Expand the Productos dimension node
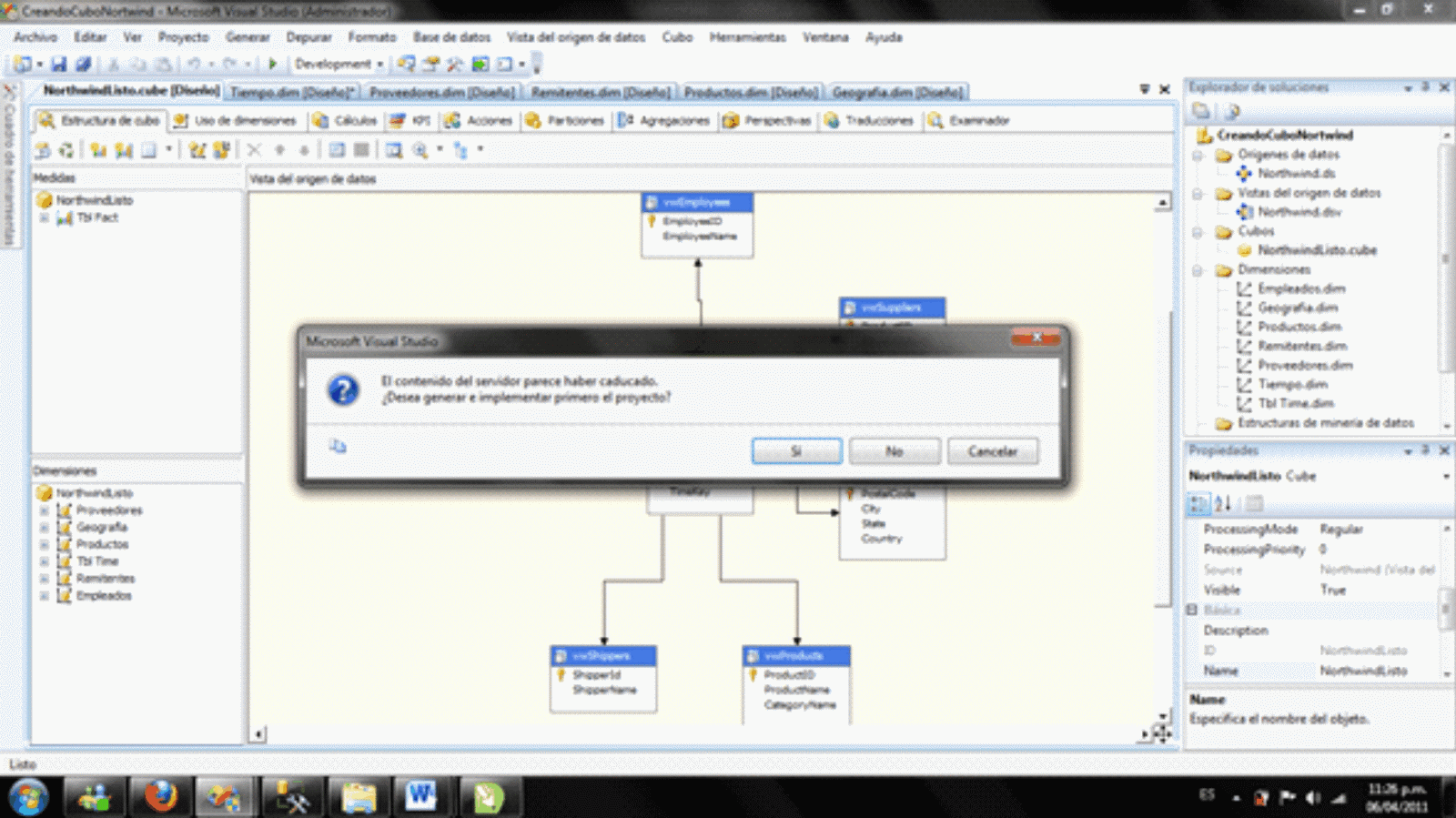This screenshot has width=1456, height=818. point(43,544)
